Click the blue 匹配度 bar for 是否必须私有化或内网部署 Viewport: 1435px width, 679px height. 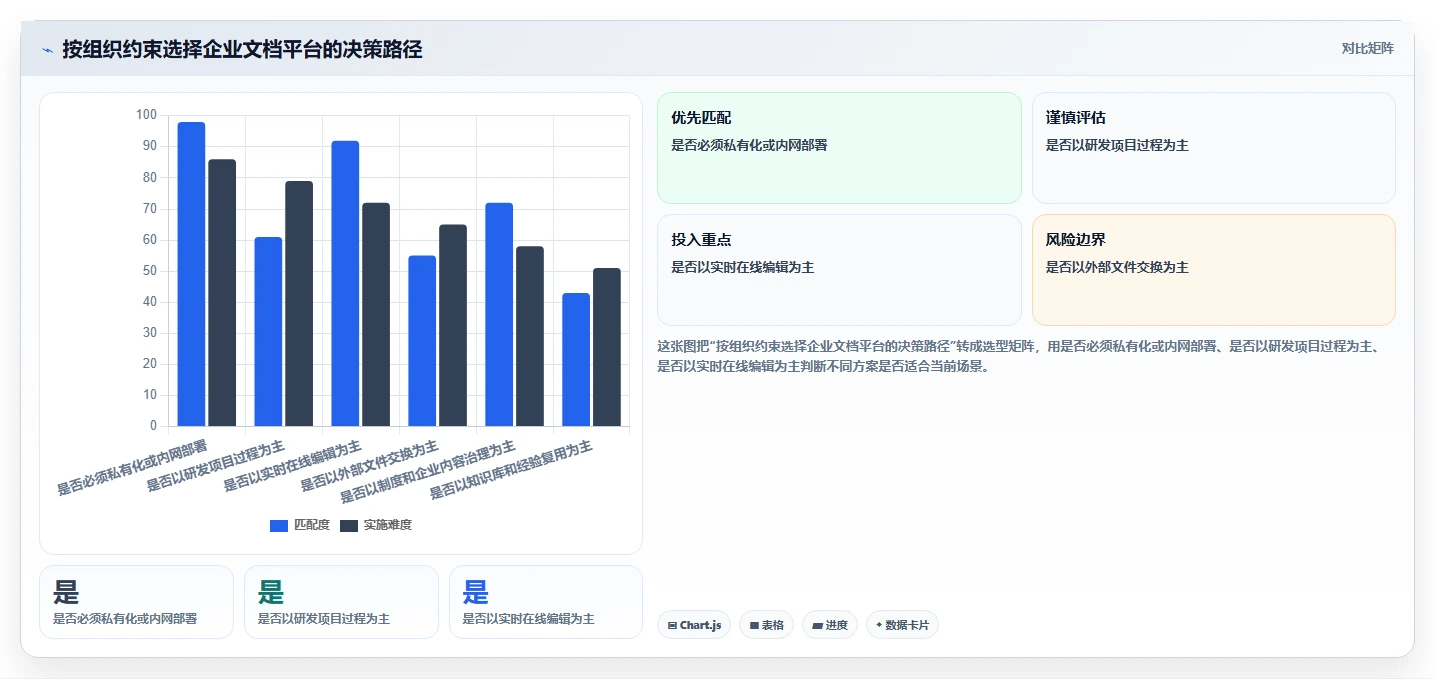191,274
